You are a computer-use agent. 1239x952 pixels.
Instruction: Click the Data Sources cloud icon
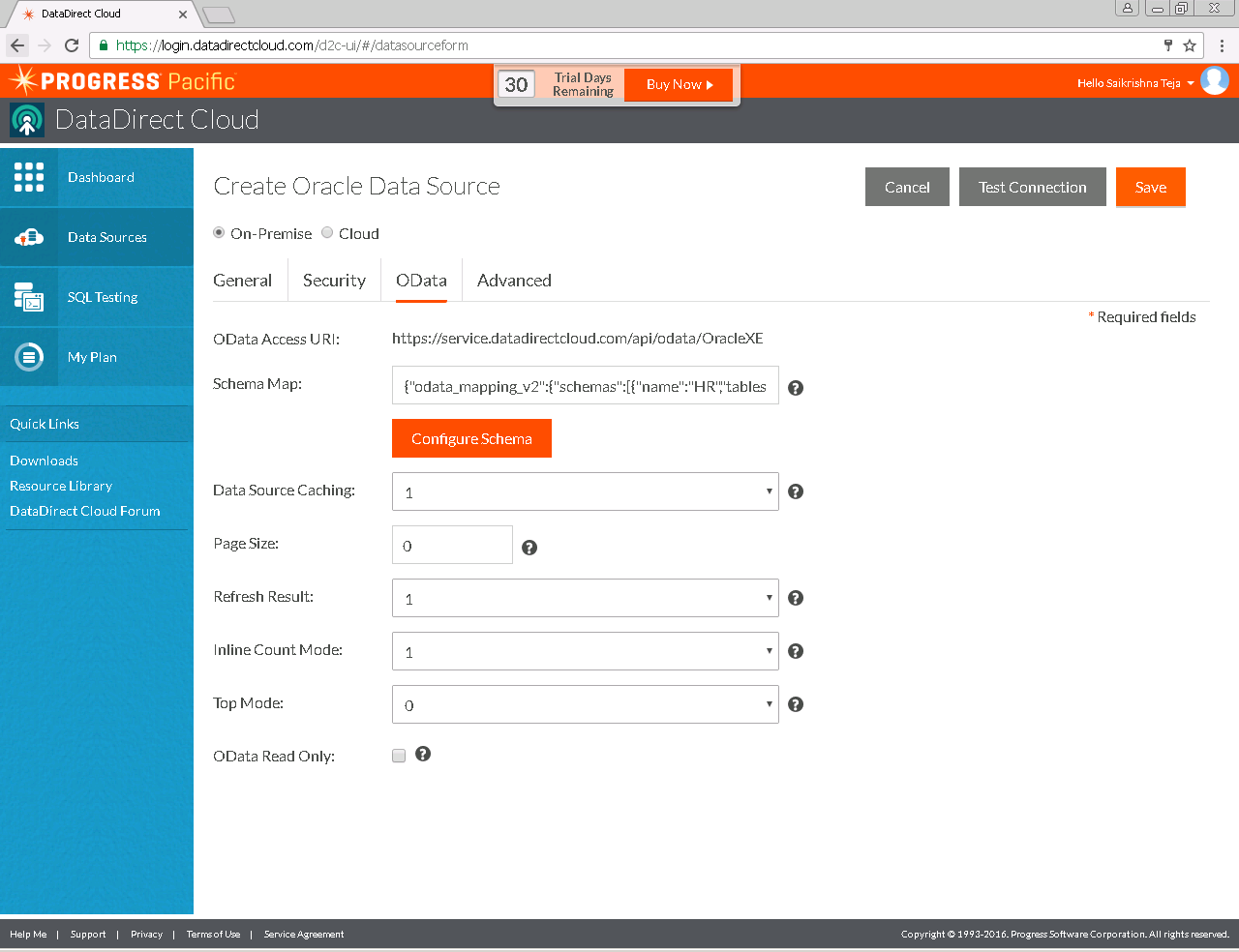[x=29, y=237]
